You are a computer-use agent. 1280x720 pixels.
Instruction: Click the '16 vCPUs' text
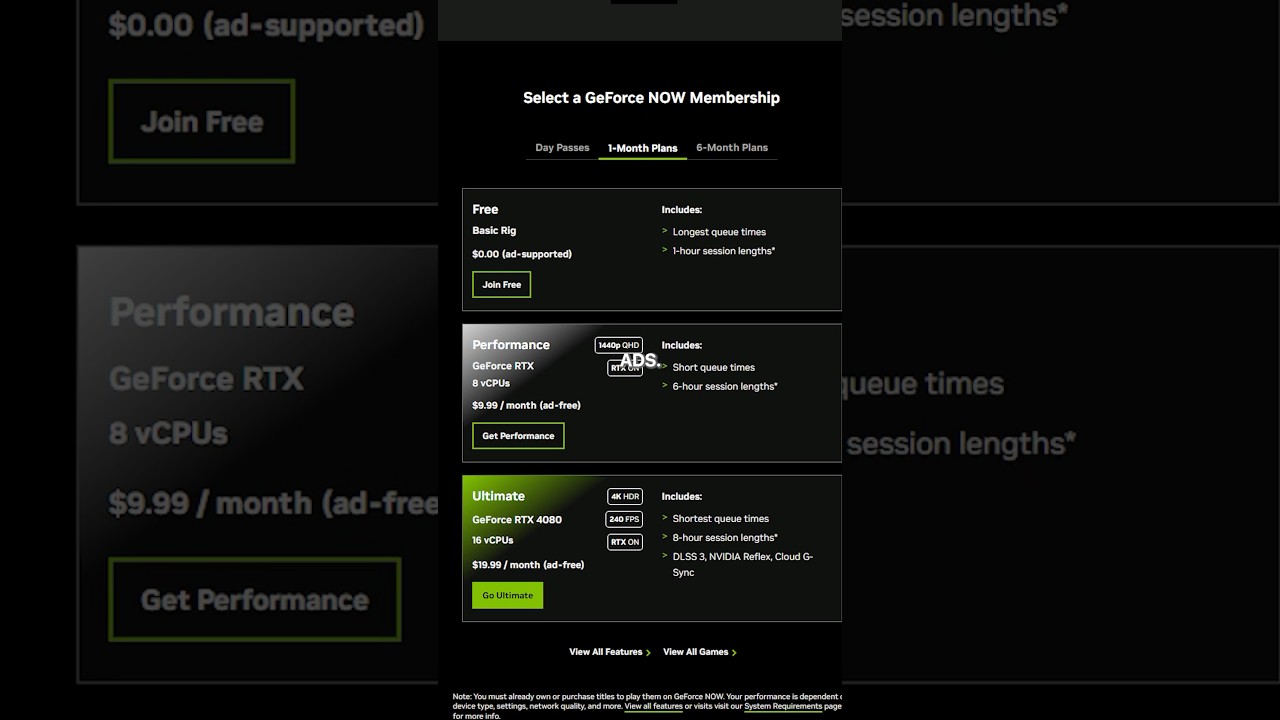[x=493, y=540]
